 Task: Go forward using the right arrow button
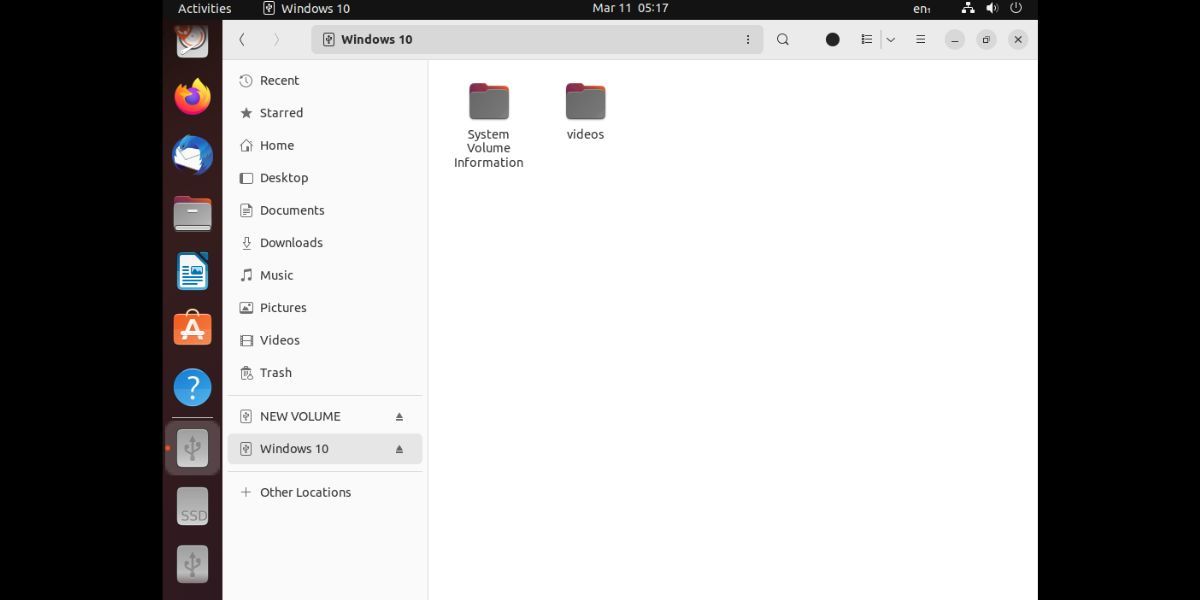pos(277,40)
